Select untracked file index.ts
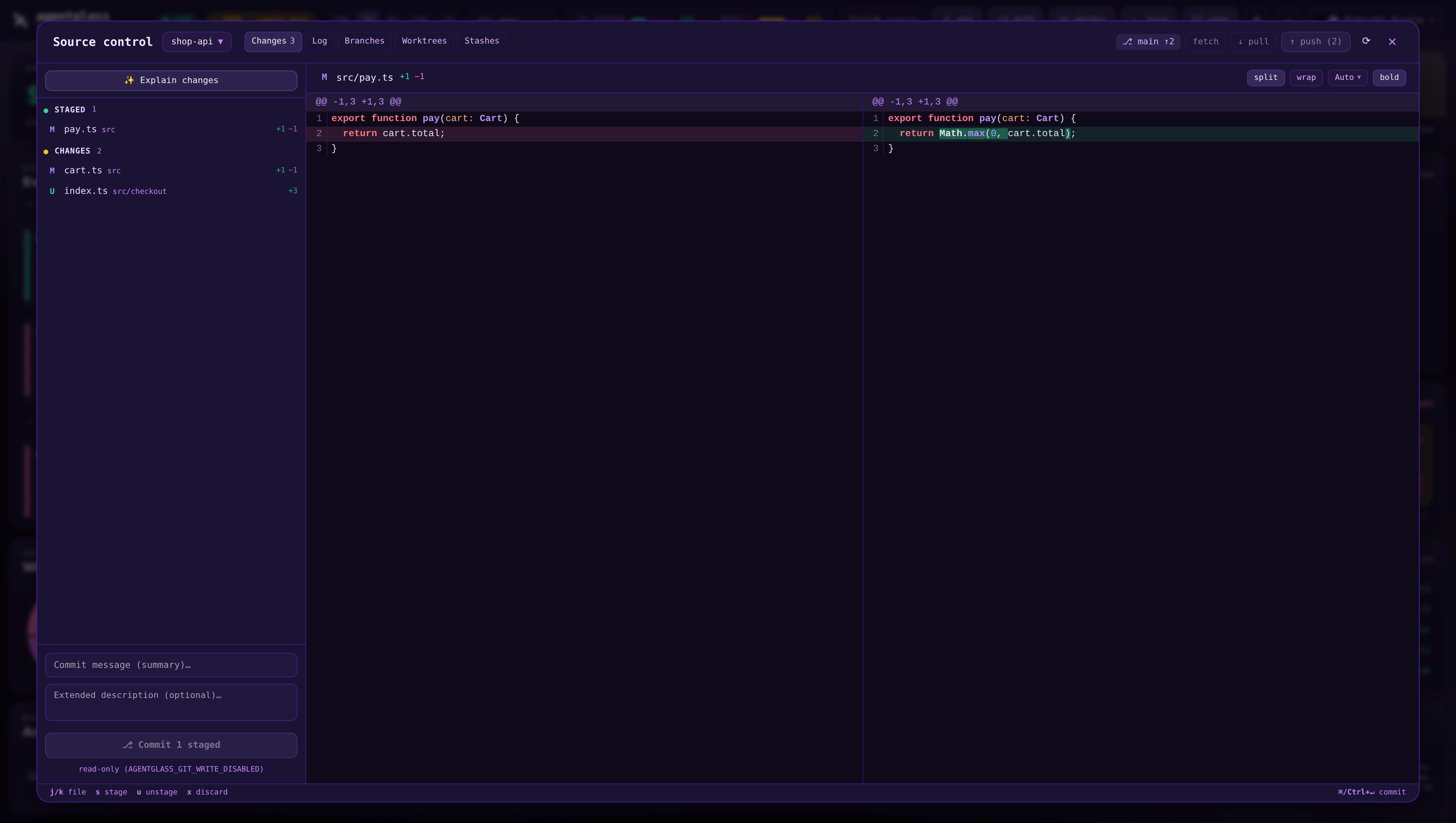The image size is (1456, 823). pyautogui.click(x=171, y=191)
